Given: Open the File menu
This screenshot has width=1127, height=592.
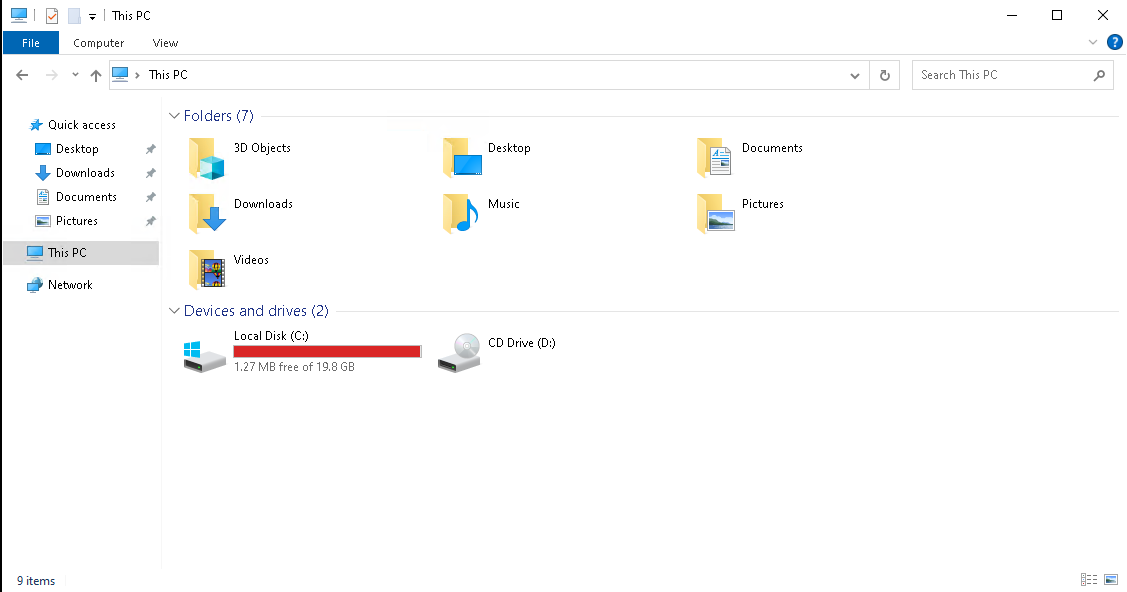Looking at the screenshot, I should (x=31, y=43).
